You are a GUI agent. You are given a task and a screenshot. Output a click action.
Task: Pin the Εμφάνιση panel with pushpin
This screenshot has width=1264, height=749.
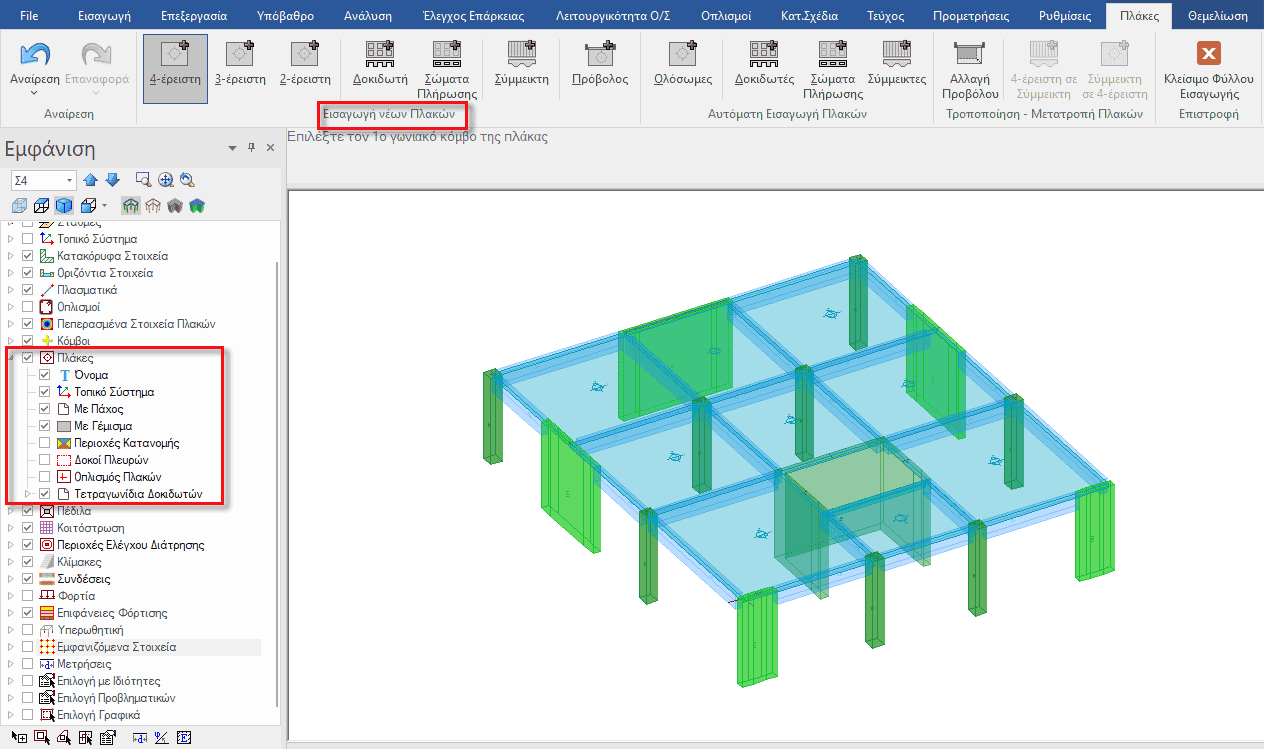pyautogui.click(x=251, y=148)
